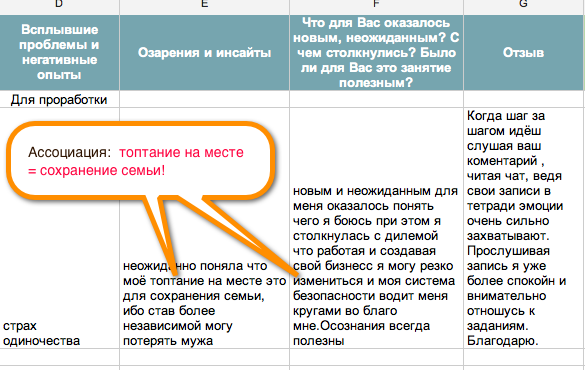Image resolution: width=585 pixels, height=370 pixels.
Task: Click the pink text 'топтание на месте'
Action: point(181,152)
